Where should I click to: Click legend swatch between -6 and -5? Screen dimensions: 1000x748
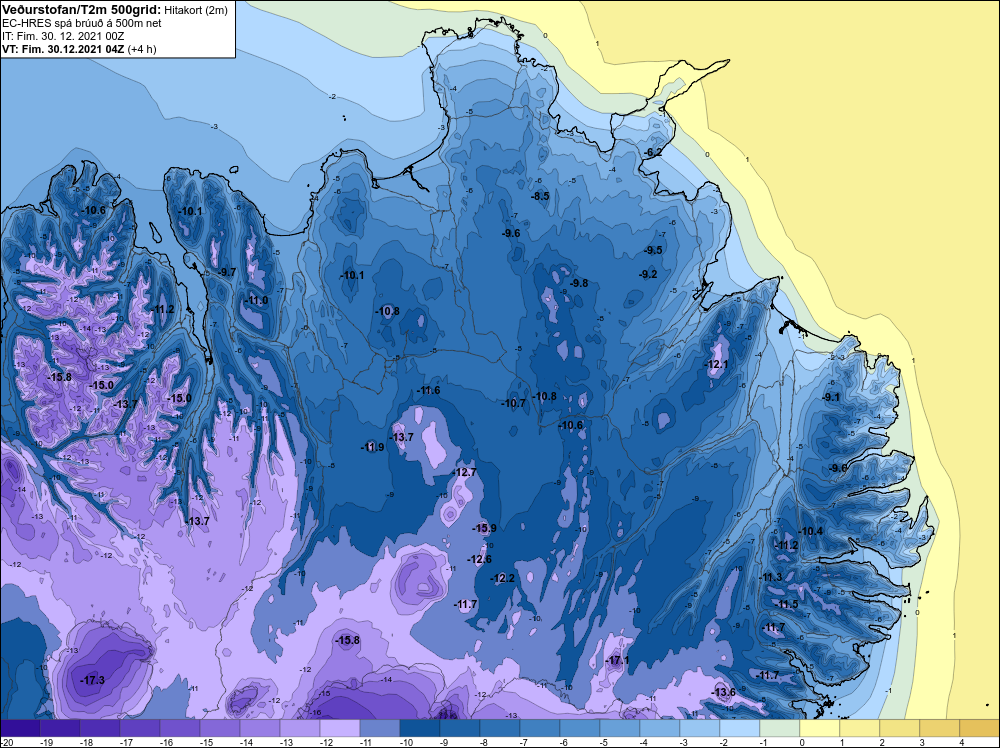(579, 728)
